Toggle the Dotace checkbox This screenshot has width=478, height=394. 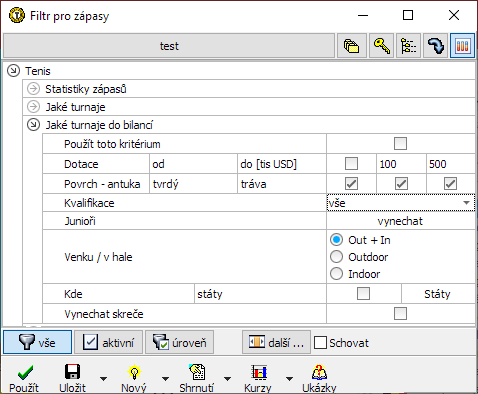pos(351,164)
